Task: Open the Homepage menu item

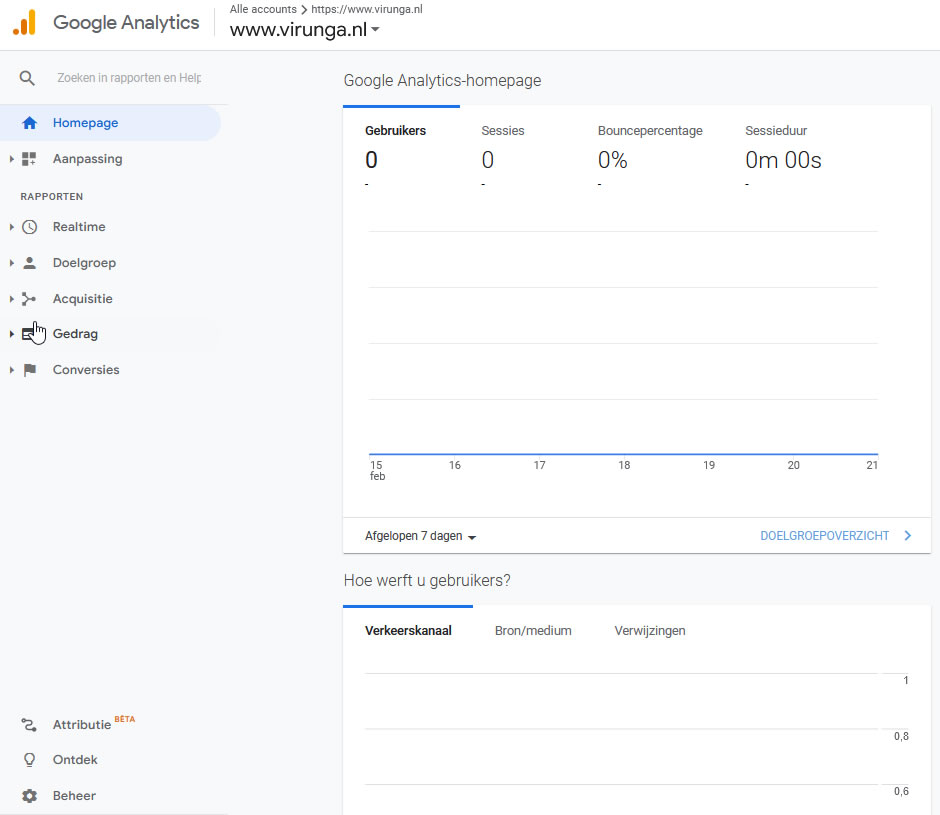Action: point(110,123)
